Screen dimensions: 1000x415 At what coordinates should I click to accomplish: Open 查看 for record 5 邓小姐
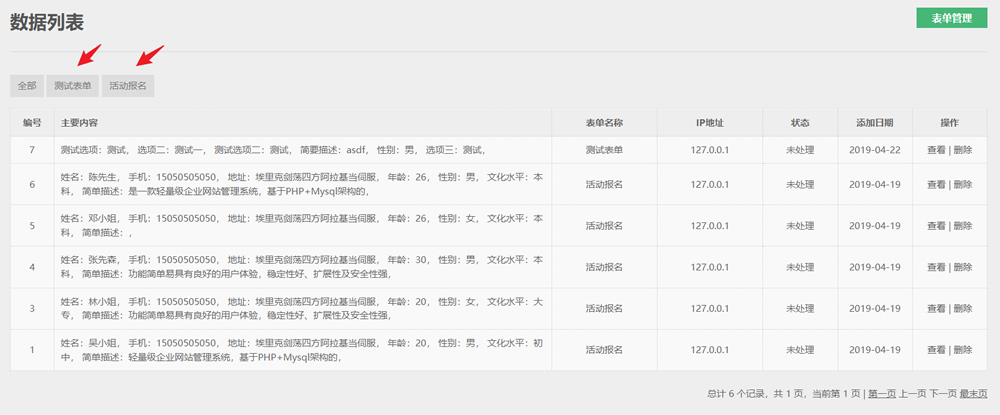point(936,226)
